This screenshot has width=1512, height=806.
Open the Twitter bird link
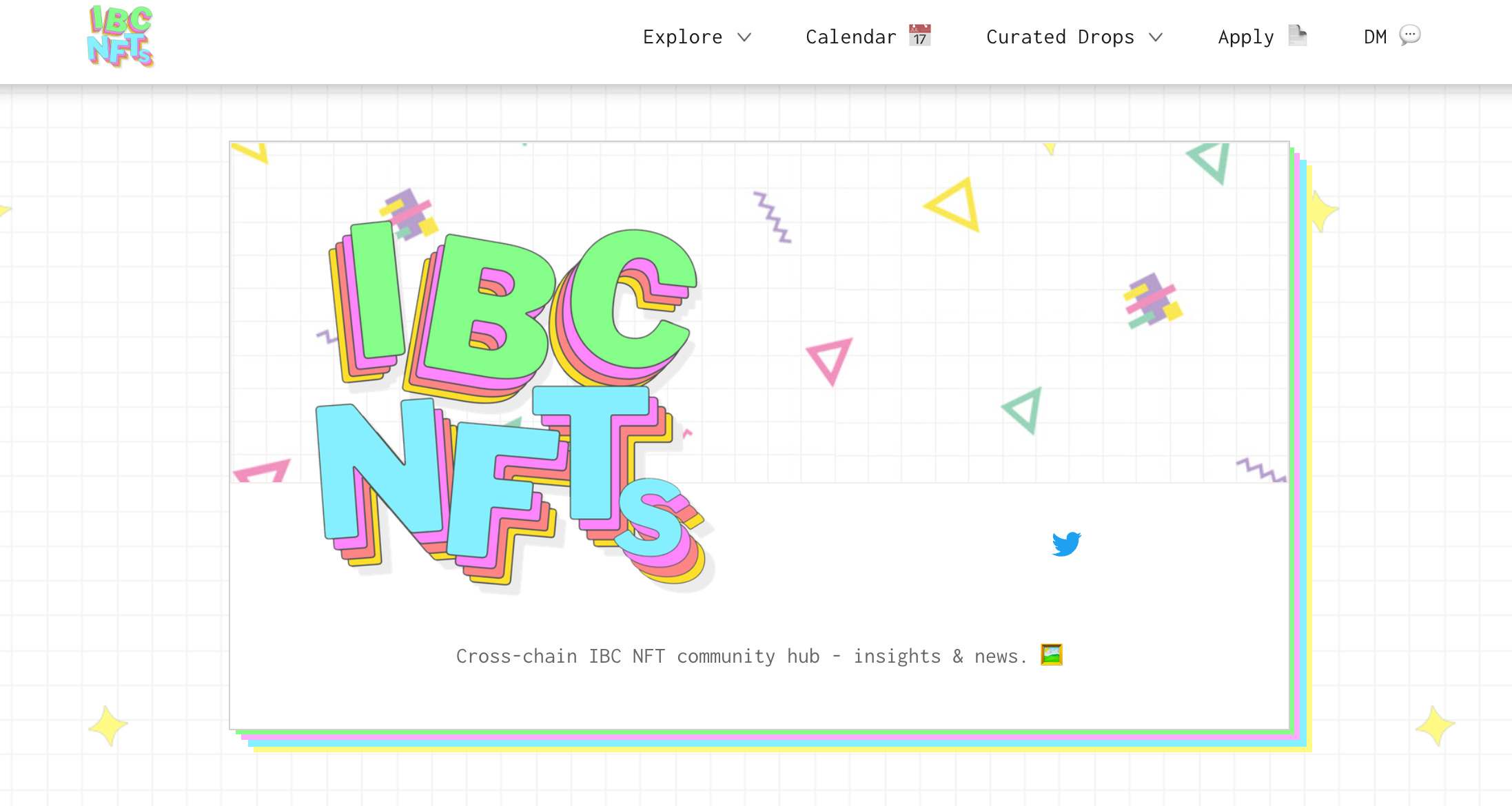pos(1066,544)
